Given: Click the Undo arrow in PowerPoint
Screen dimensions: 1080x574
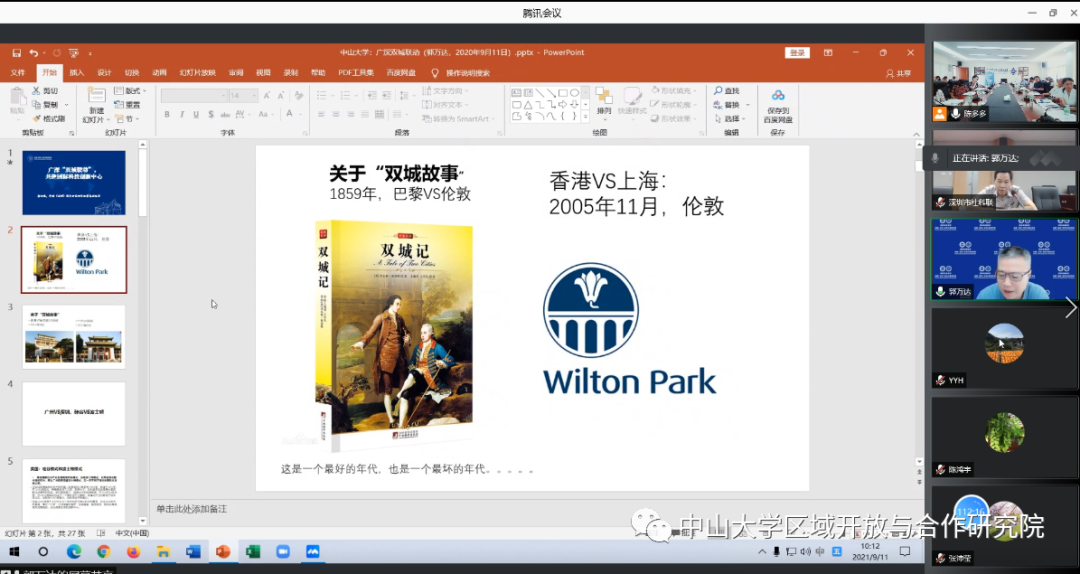Looking at the screenshot, I should coord(34,53).
